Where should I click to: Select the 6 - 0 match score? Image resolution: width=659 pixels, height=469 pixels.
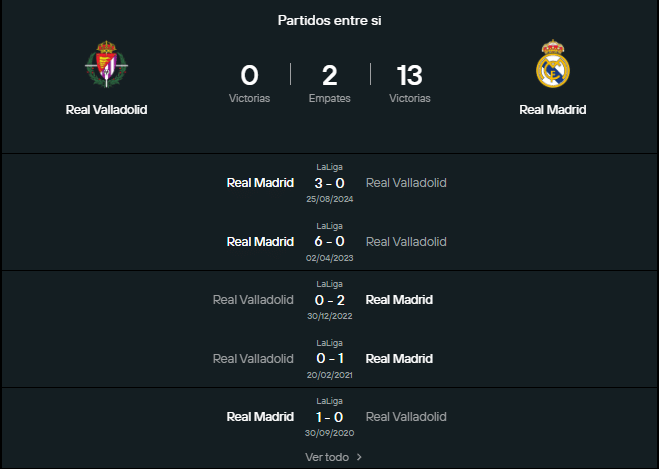click(330, 241)
